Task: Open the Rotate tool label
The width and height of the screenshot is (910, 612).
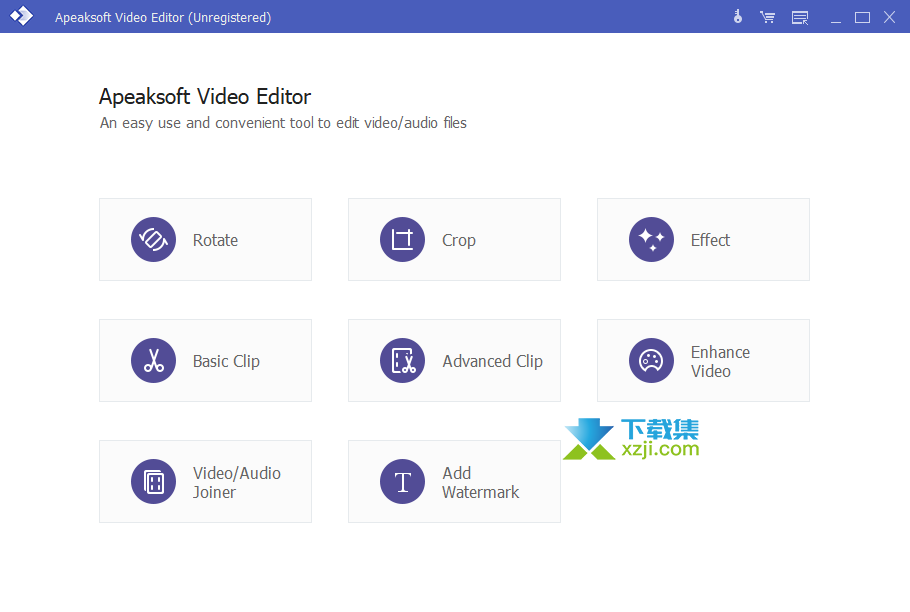Action: [x=215, y=240]
